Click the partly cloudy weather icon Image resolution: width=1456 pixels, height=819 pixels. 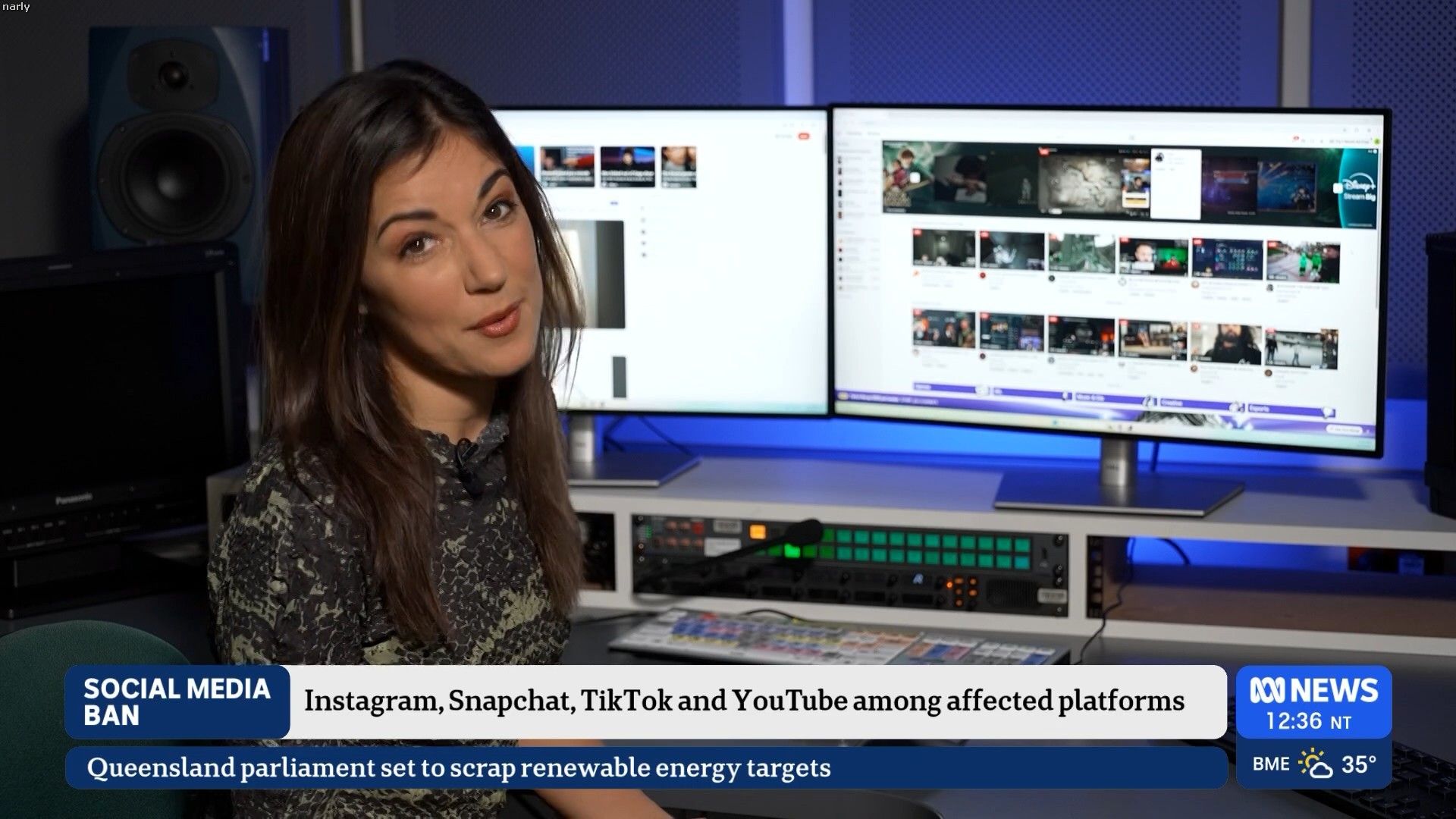coord(1315,764)
